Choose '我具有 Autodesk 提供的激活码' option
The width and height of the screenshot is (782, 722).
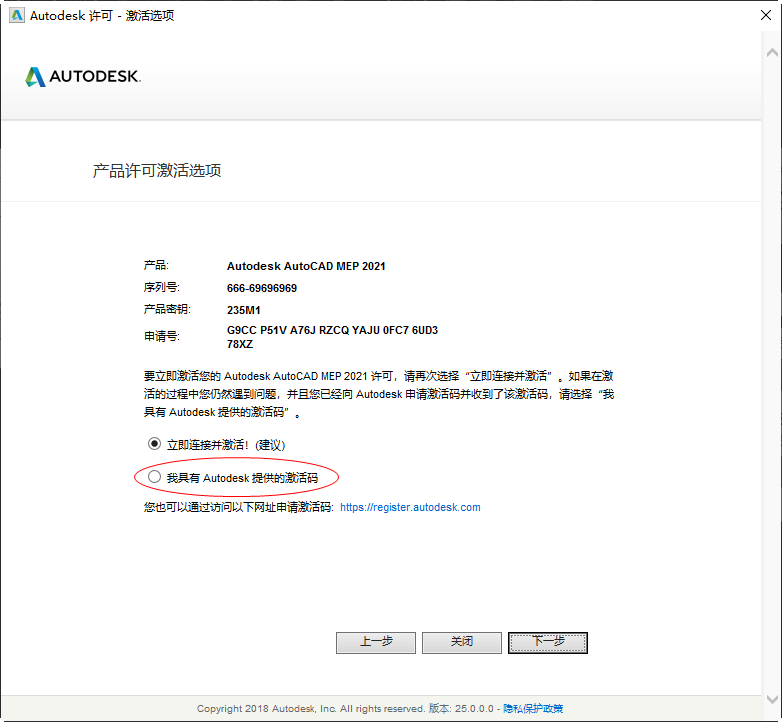tap(155, 477)
